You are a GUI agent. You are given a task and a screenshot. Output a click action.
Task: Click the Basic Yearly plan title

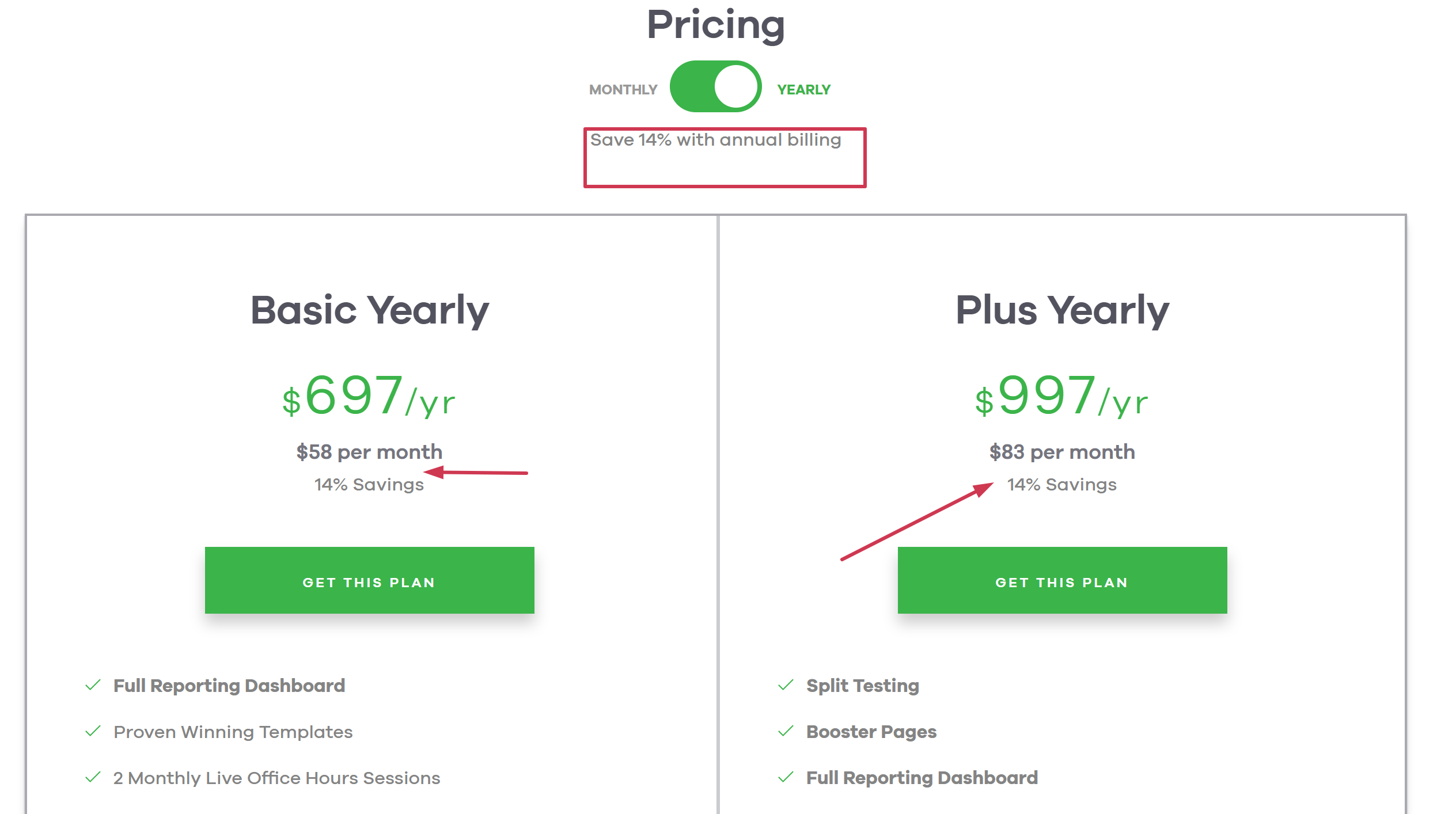370,311
